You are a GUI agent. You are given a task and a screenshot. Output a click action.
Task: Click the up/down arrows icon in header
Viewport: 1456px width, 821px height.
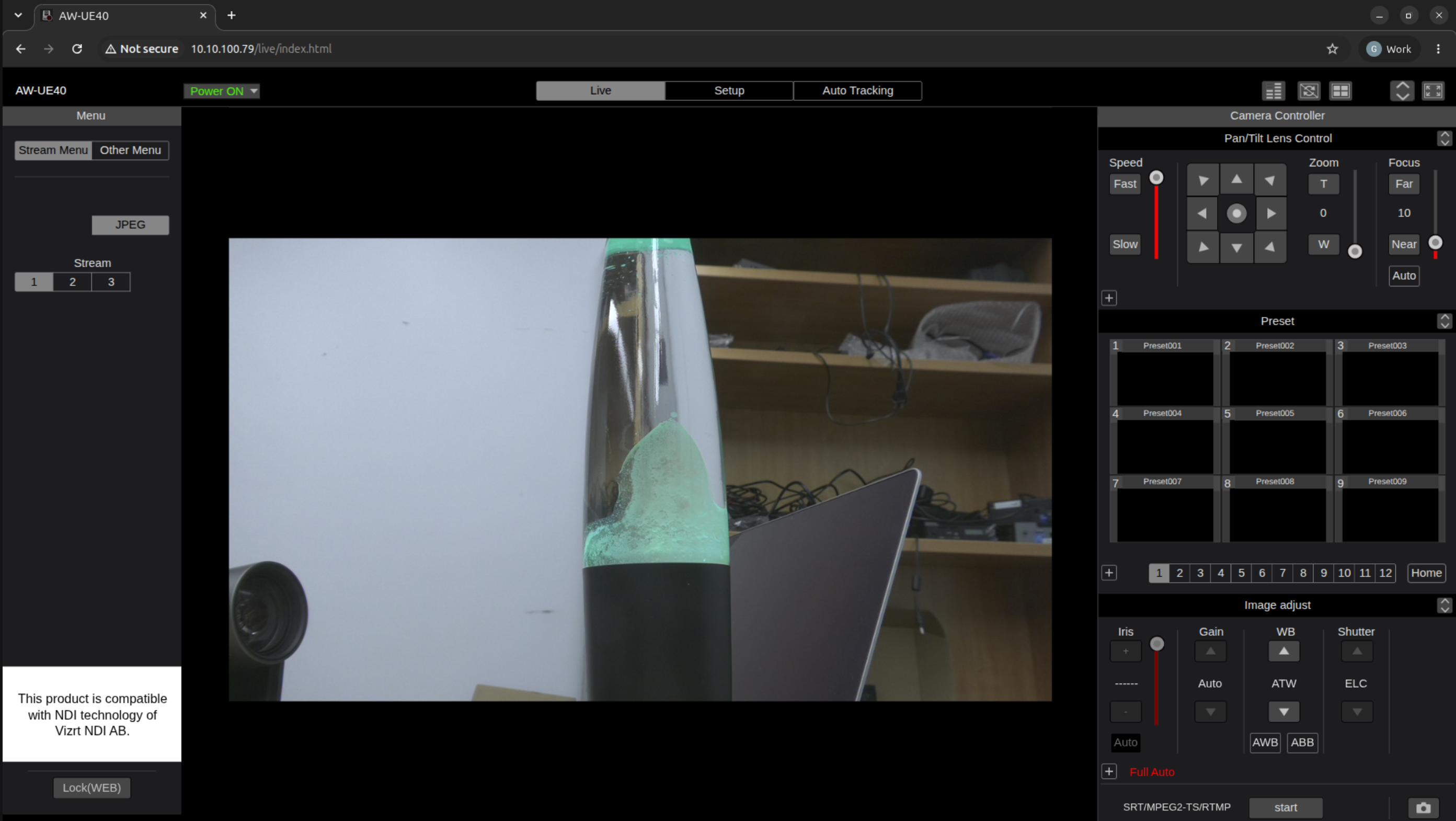pyautogui.click(x=1402, y=90)
